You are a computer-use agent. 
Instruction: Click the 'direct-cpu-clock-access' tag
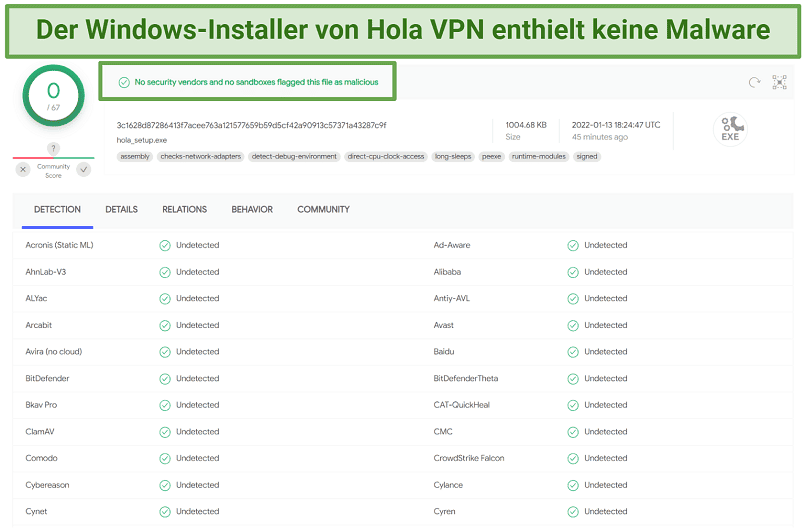[x=386, y=157]
